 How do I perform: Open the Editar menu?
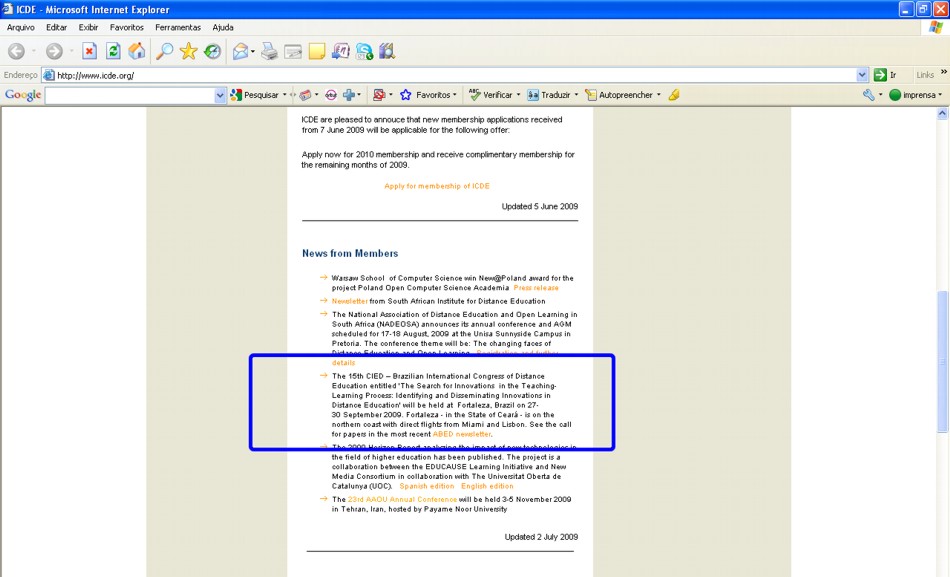(x=56, y=27)
